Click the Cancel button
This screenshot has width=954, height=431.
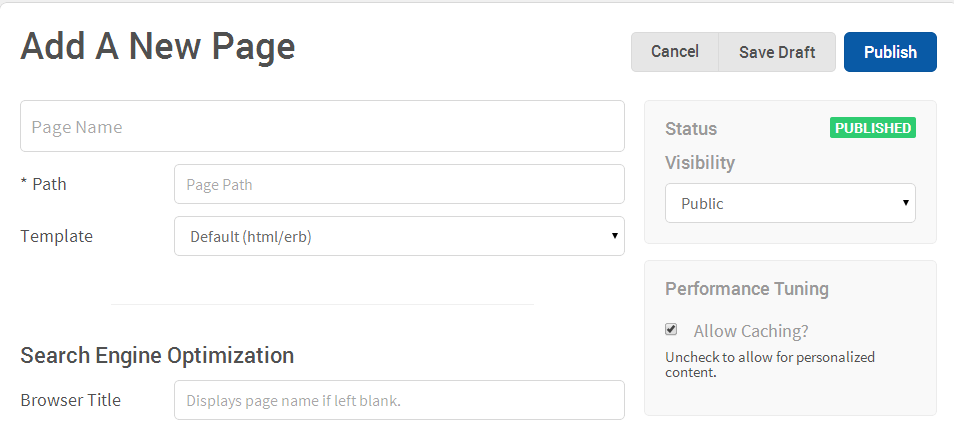[x=675, y=52]
